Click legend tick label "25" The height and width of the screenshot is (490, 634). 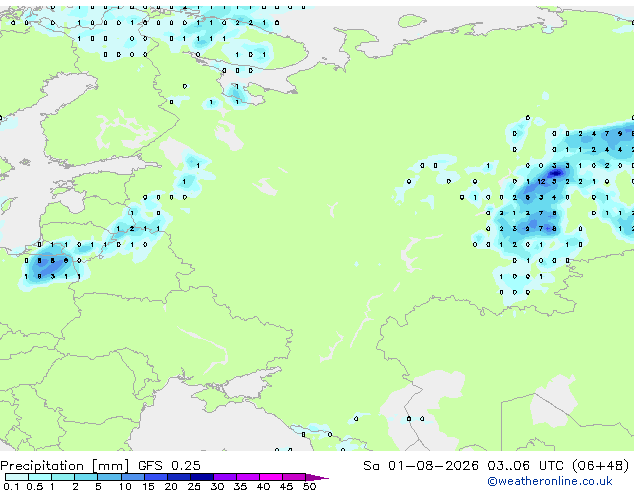tap(194, 486)
